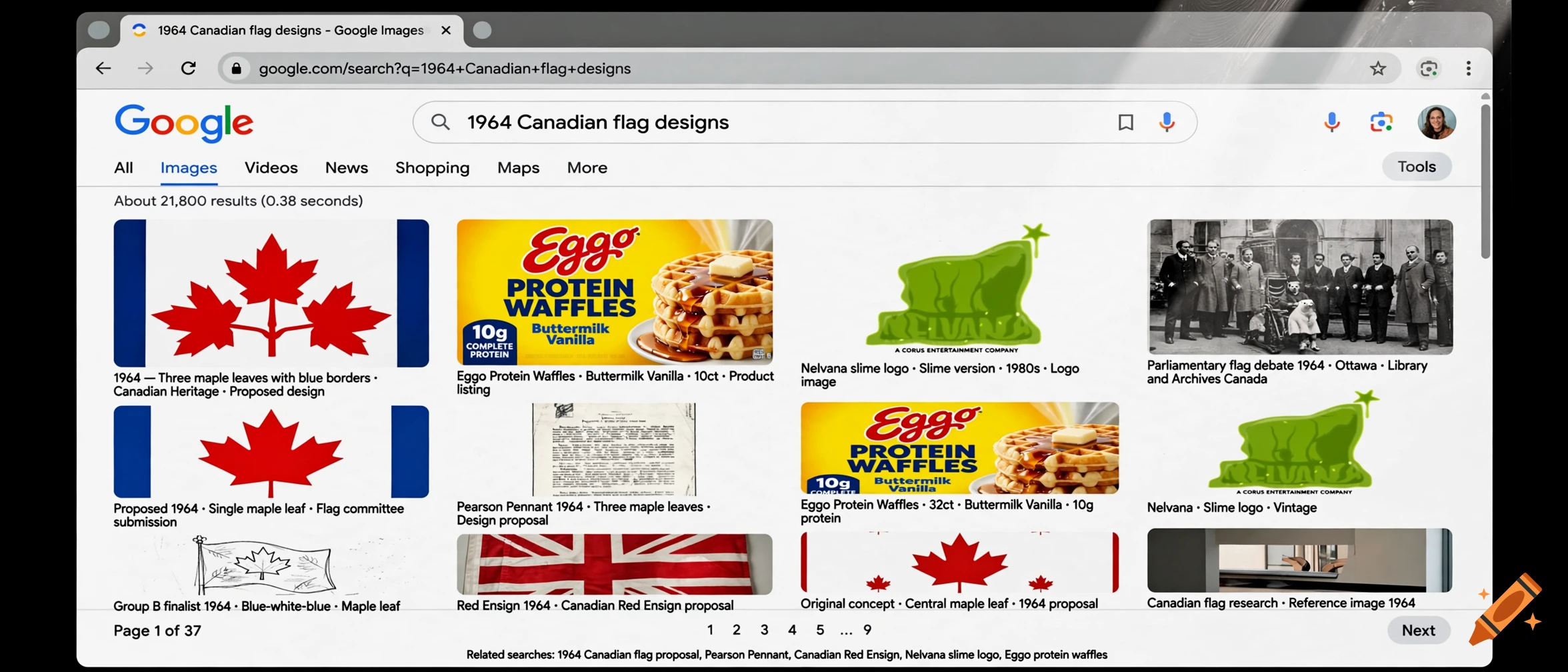Open the Parliamentary flag debate 1964 photo
The width and height of the screenshot is (1568, 672).
click(1300, 287)
